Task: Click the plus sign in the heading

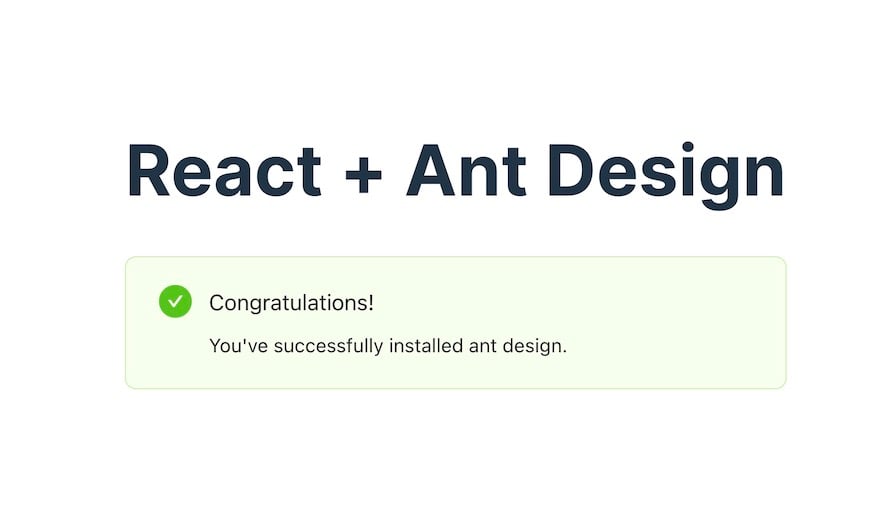Action: click(x=364, y=175)
